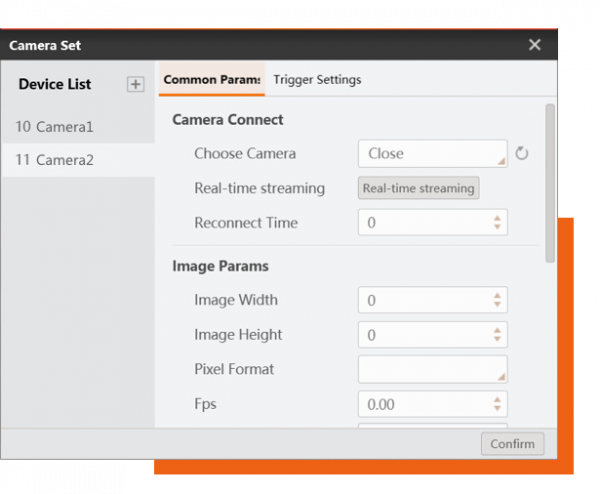Click the Image Width input field
This screenshot has height=494, width=600.
click(424, 300)
